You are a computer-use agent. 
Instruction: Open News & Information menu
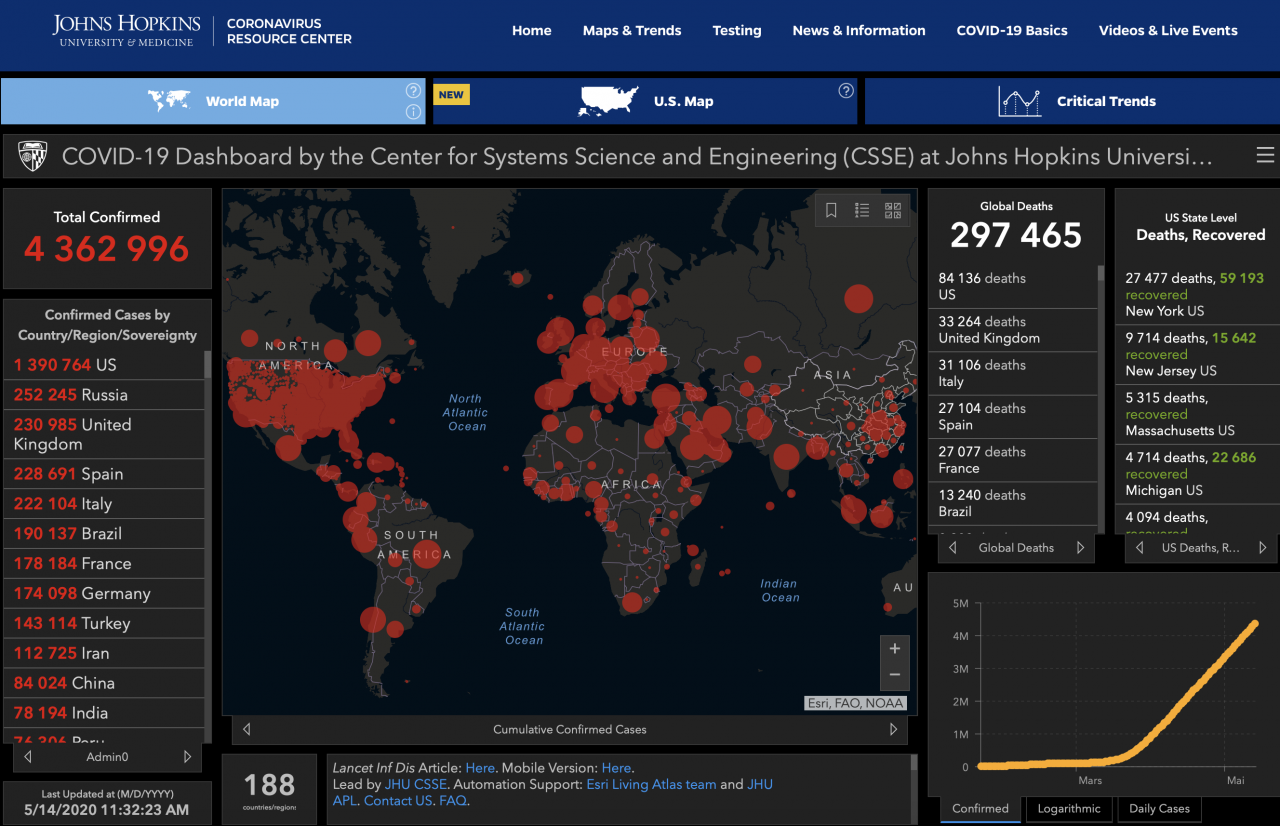859,30
